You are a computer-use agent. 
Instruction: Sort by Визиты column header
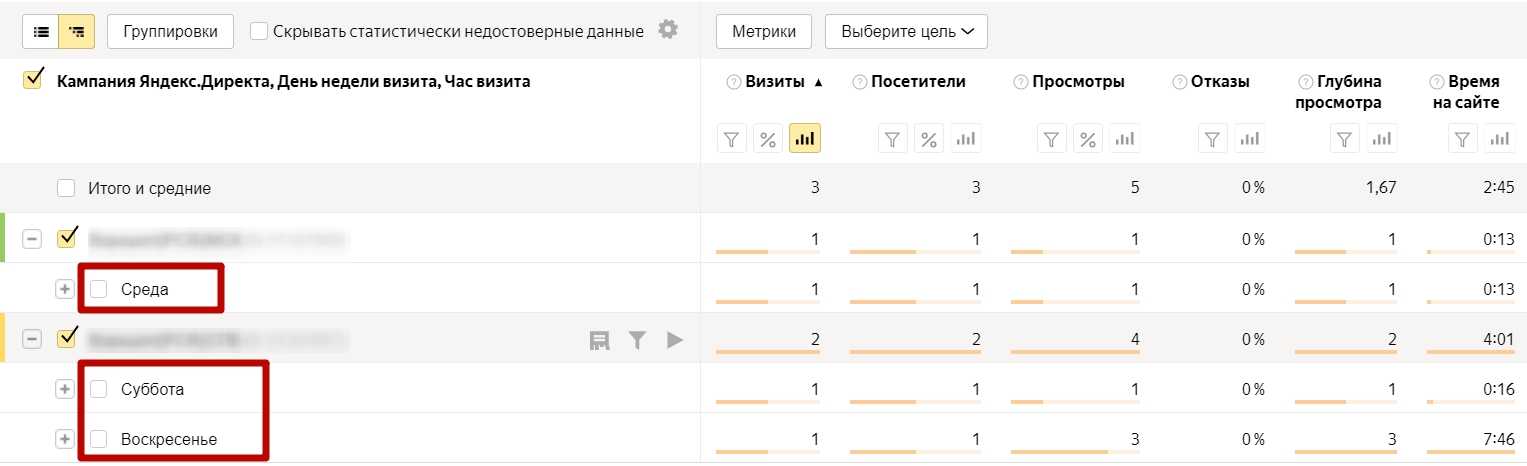775,82
